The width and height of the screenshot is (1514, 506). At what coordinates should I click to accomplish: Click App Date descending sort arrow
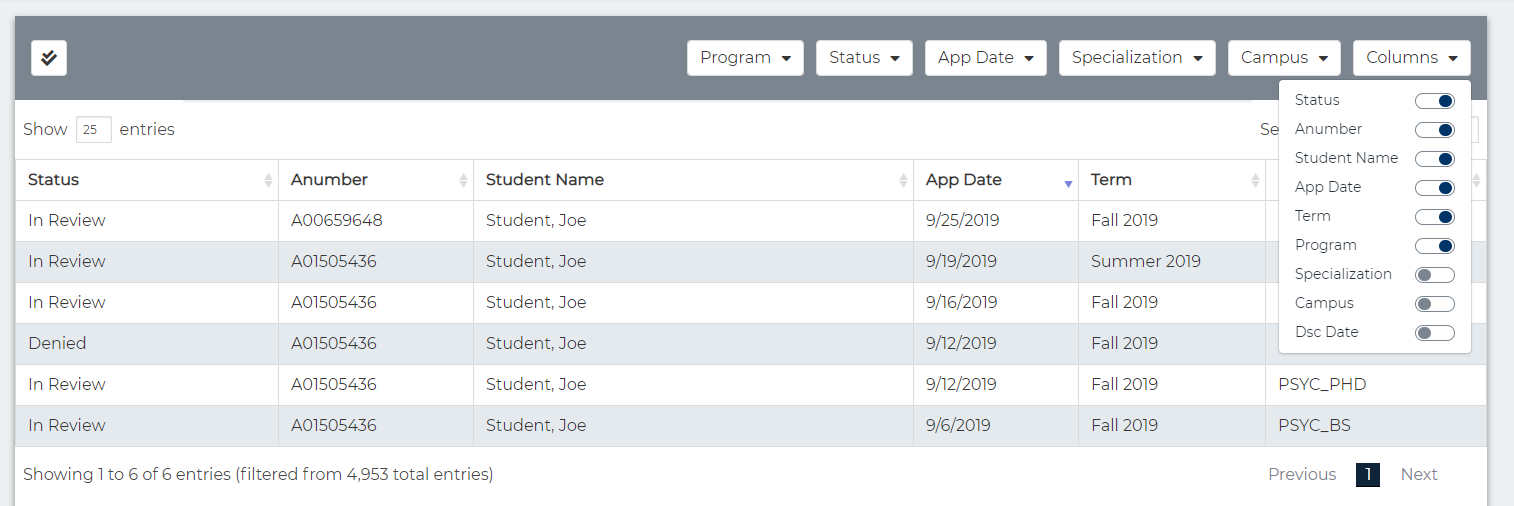pos(1068,184)
